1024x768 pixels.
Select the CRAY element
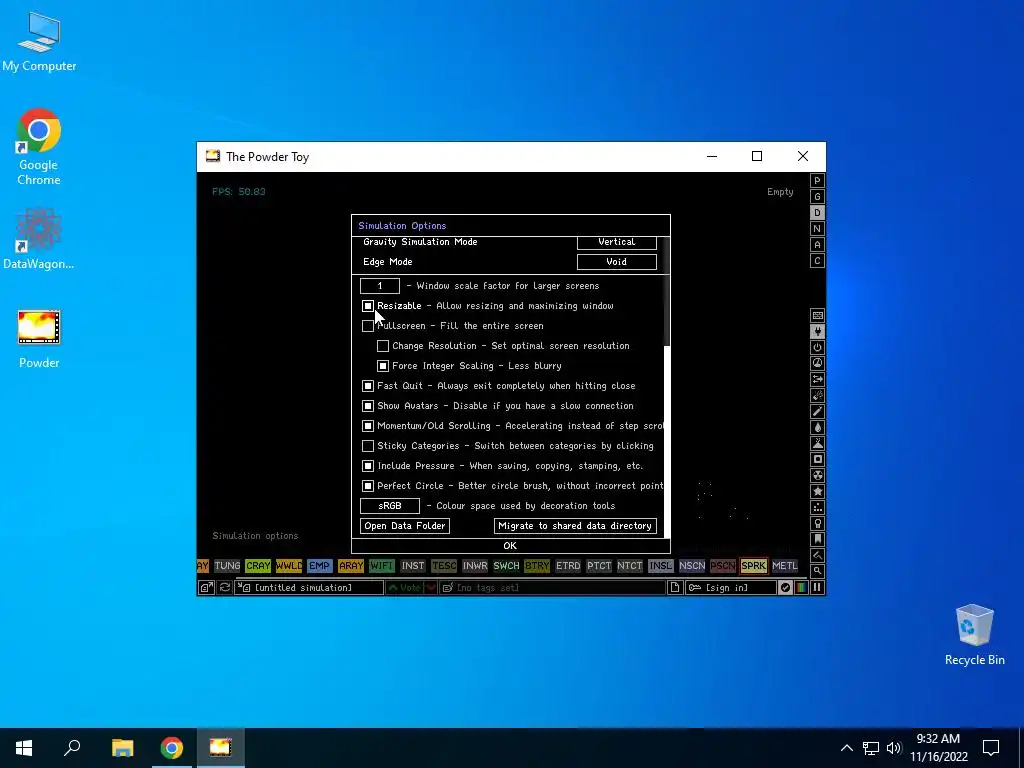point(258,566)
